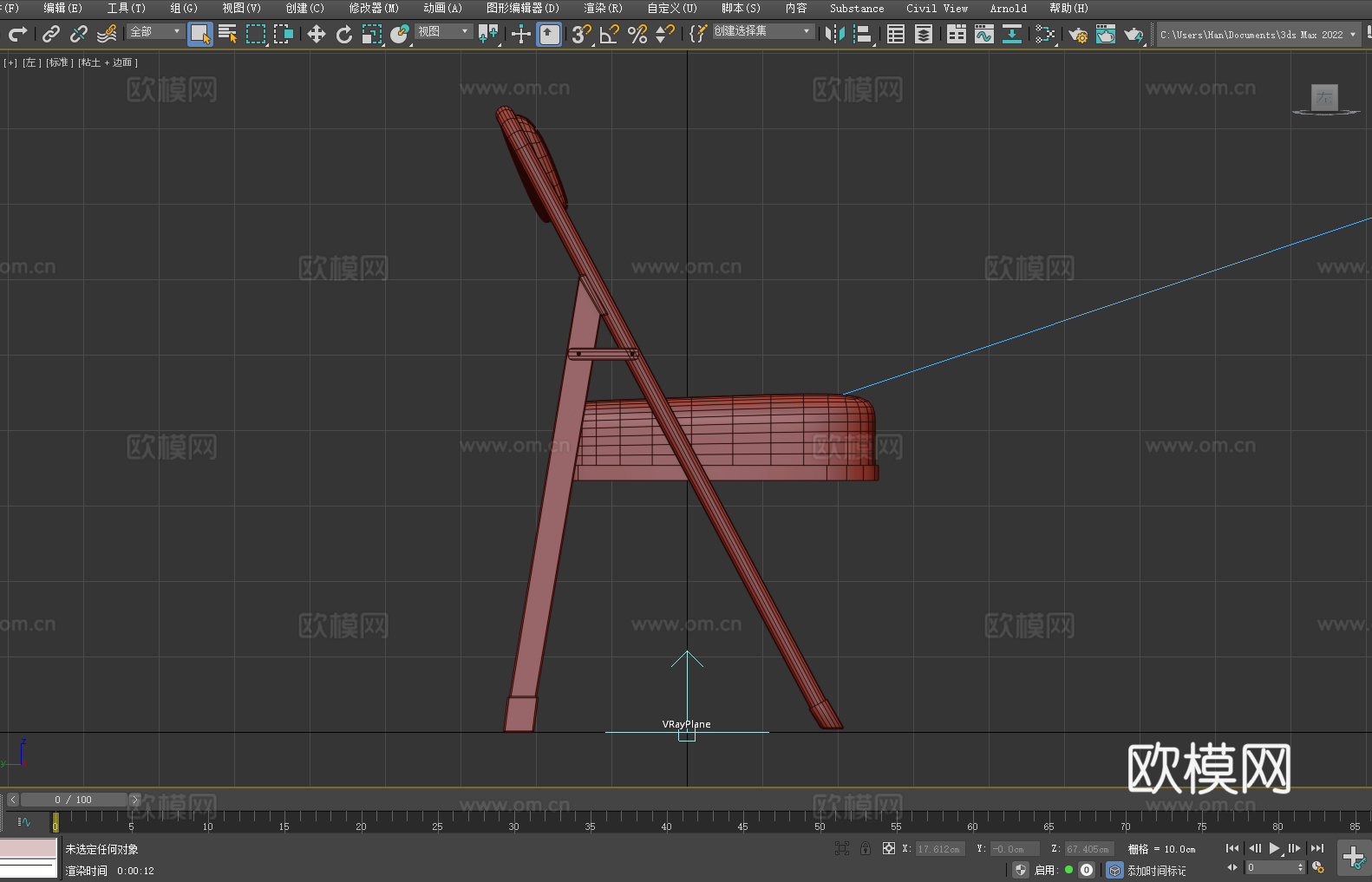This screenshot has width=1372, height=882.
Task: Open selection filter dropdown showing 全部
Action: (x=155, y=31)
